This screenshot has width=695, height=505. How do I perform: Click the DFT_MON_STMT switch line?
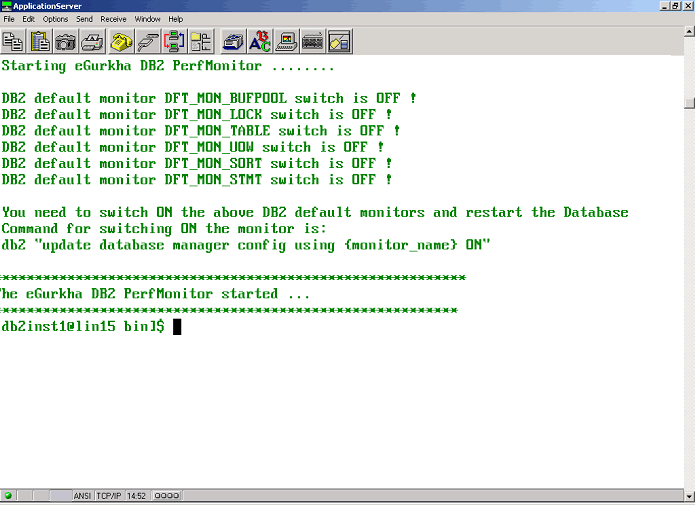coord(196,180)
